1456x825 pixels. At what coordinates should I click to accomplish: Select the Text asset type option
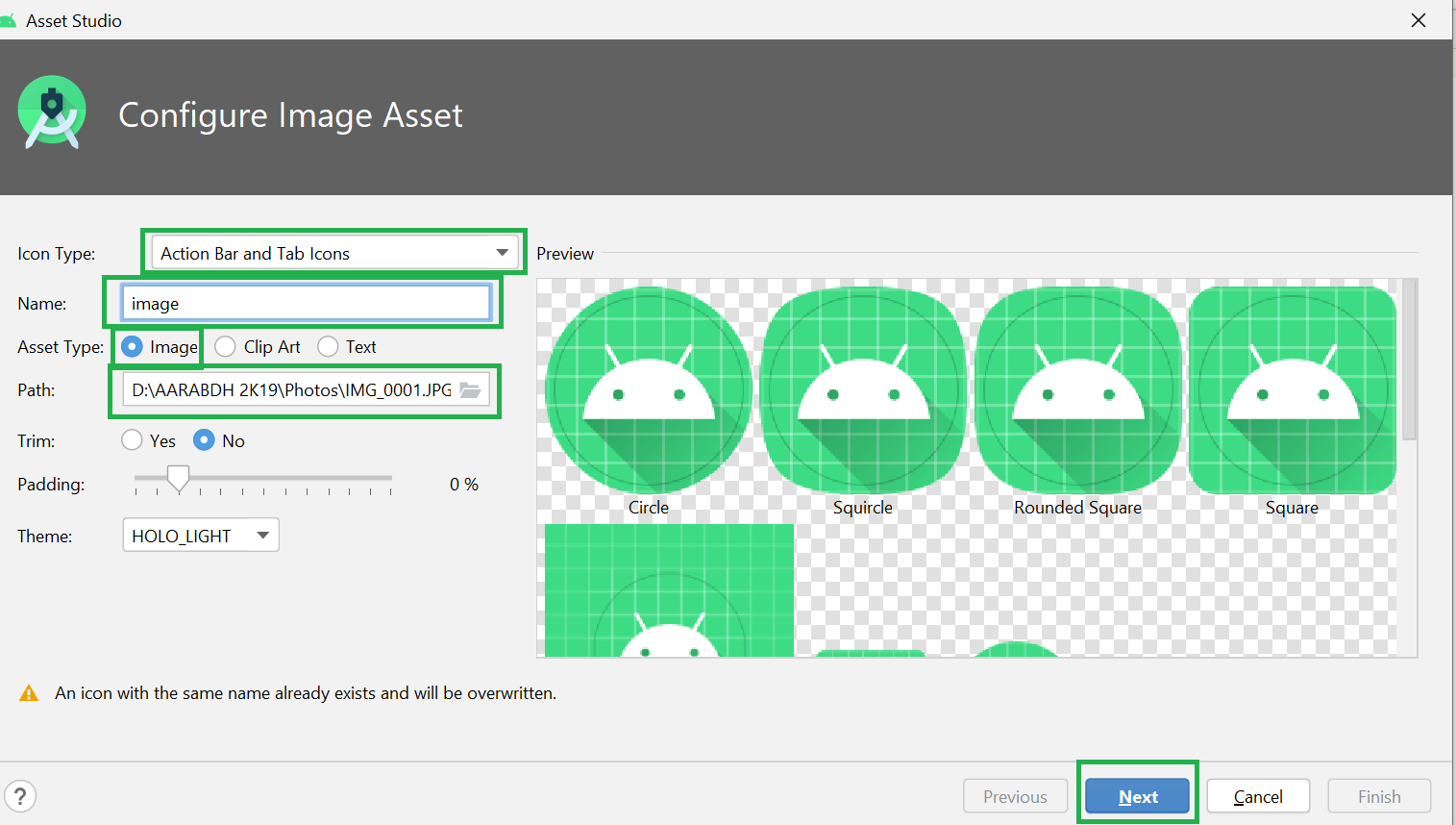[x=328, y=346]
